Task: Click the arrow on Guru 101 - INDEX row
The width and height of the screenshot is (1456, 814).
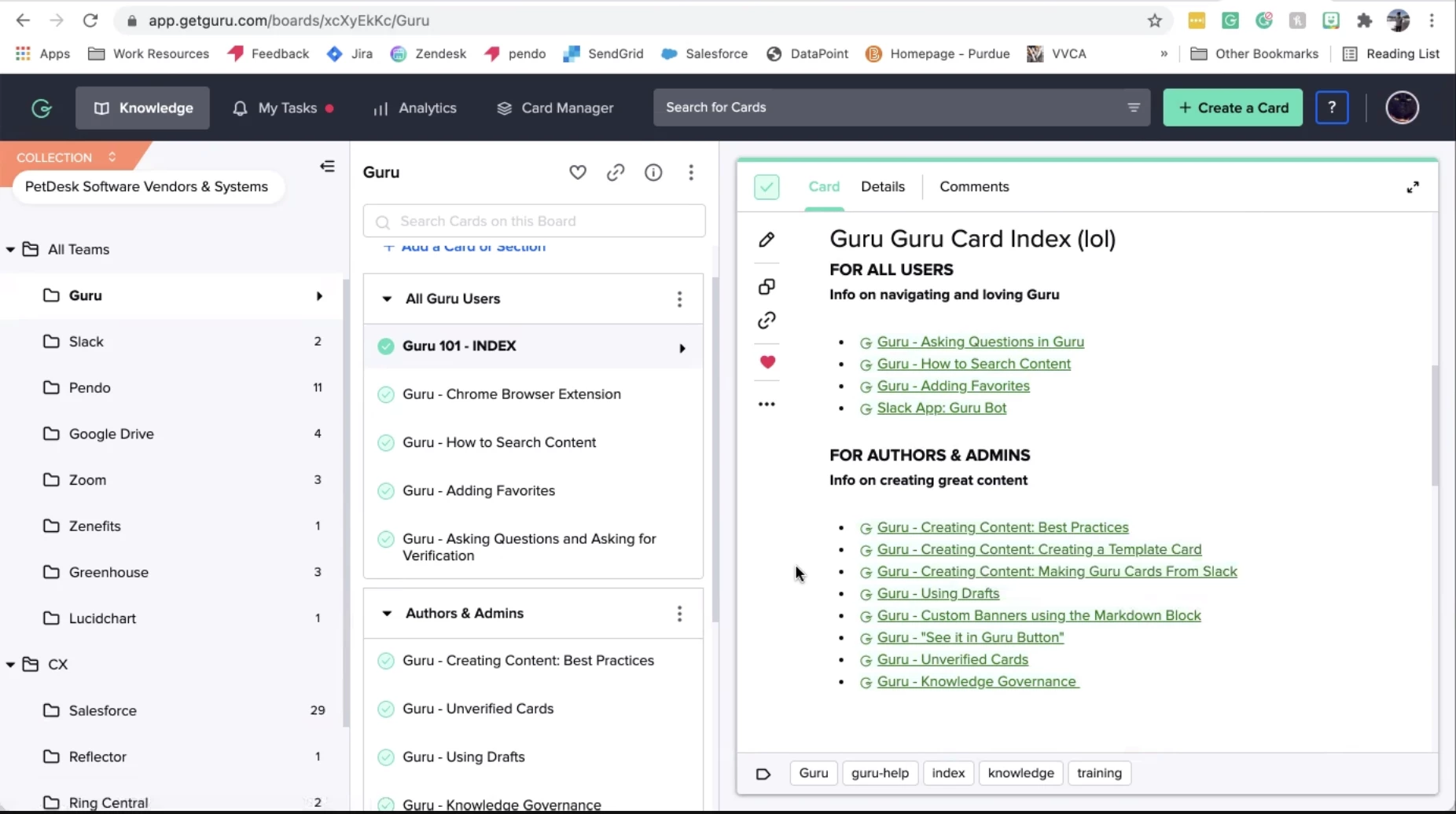Action: point(682,348)
